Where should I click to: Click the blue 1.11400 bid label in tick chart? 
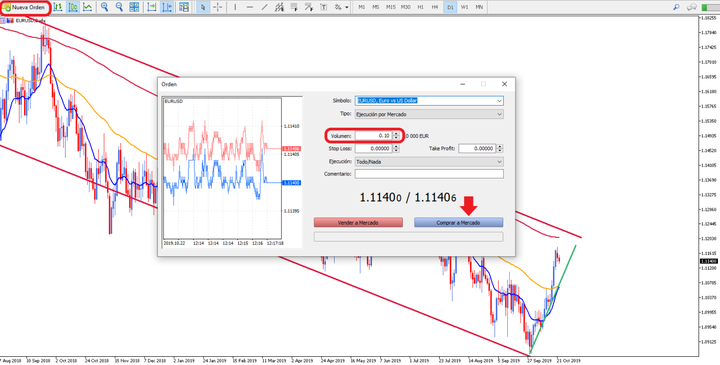click(292, 183)
